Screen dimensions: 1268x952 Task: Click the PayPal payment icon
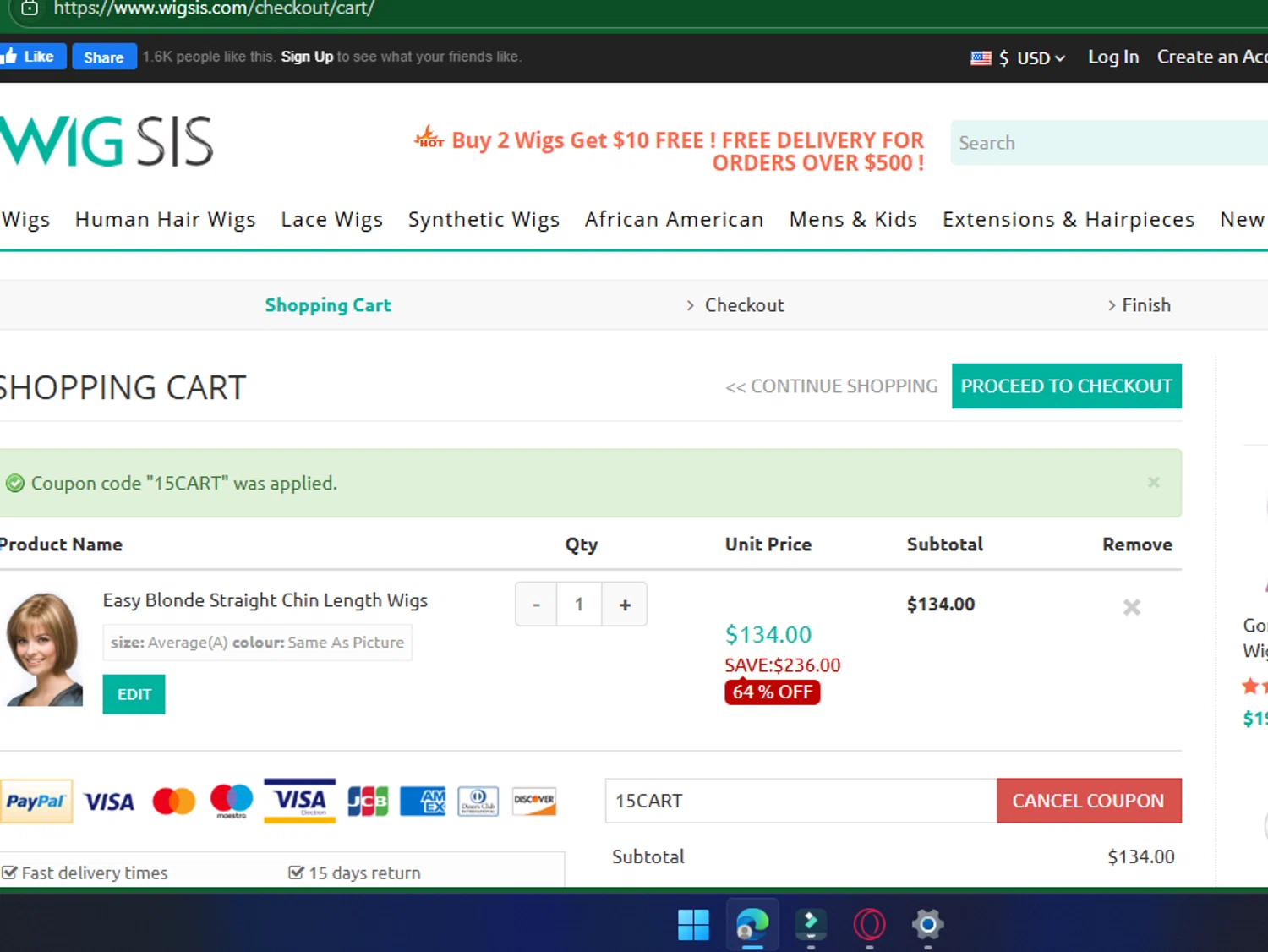click(x=36, y=801)
